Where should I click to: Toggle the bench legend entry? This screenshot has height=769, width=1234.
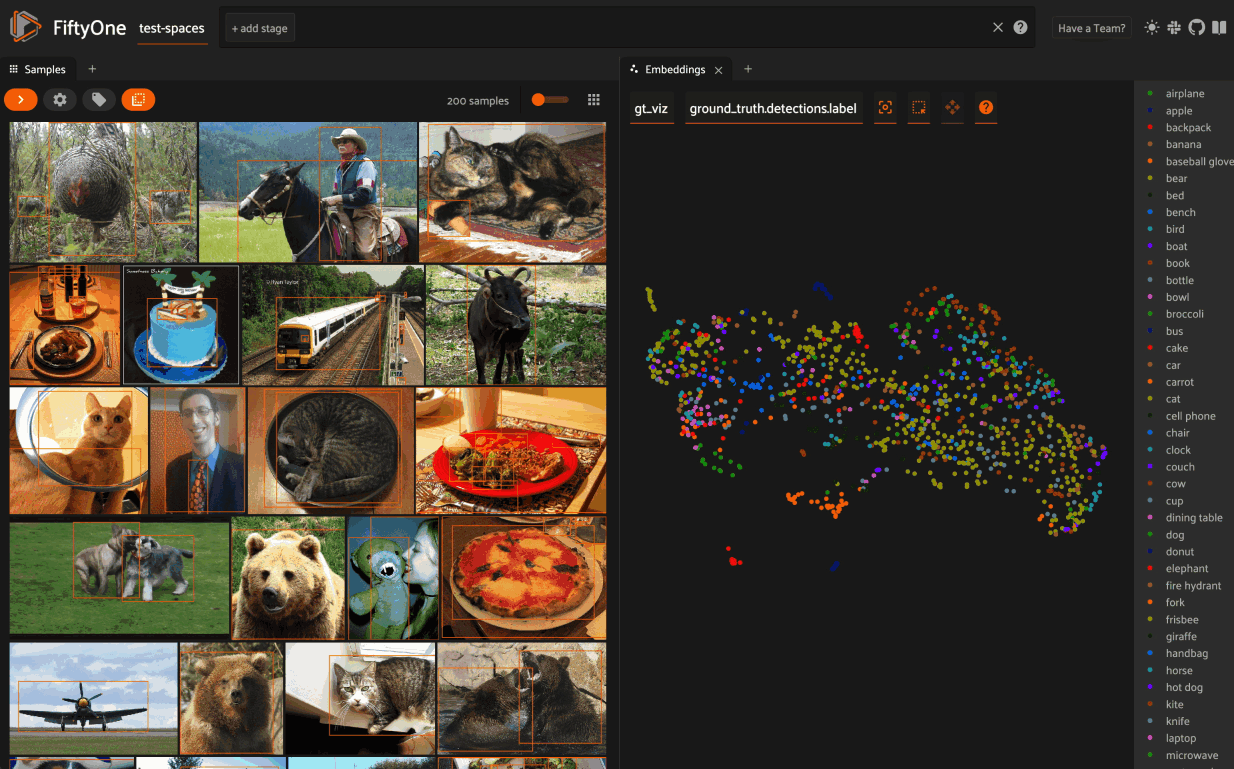pyautogui.click(x=1180, y=213)
